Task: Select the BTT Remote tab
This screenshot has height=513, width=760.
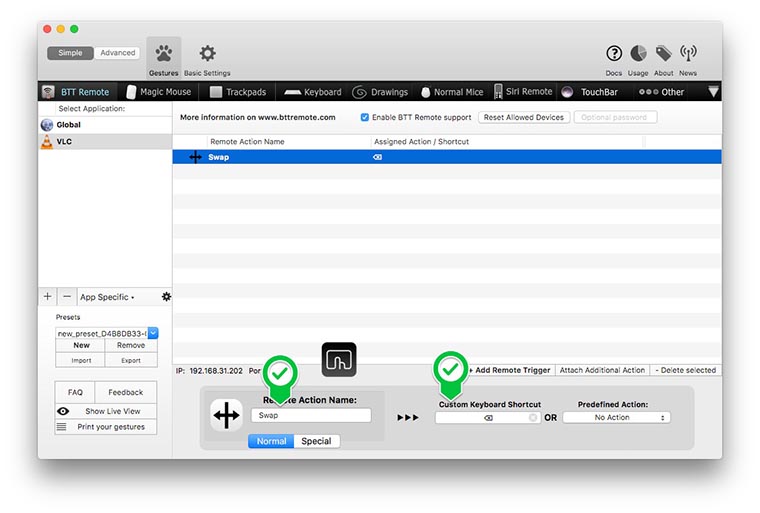Action: [77, 92]
